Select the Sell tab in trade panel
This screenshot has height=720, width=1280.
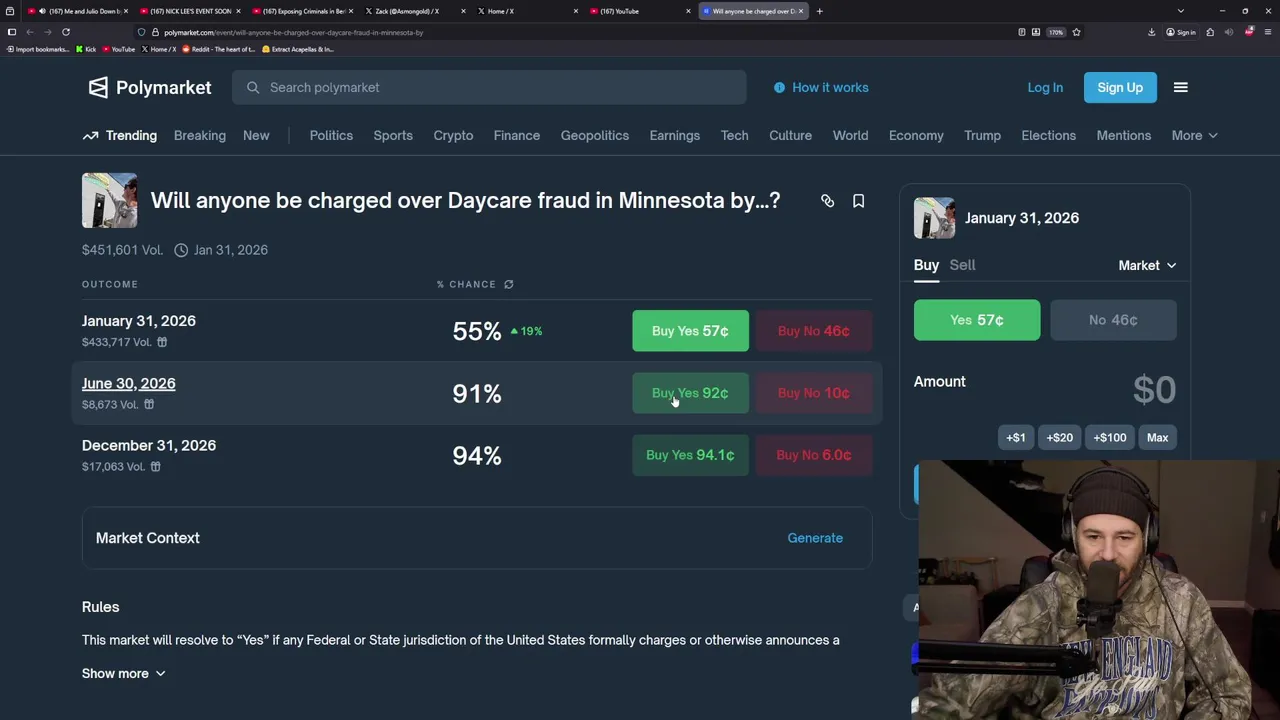pos(962,265)
